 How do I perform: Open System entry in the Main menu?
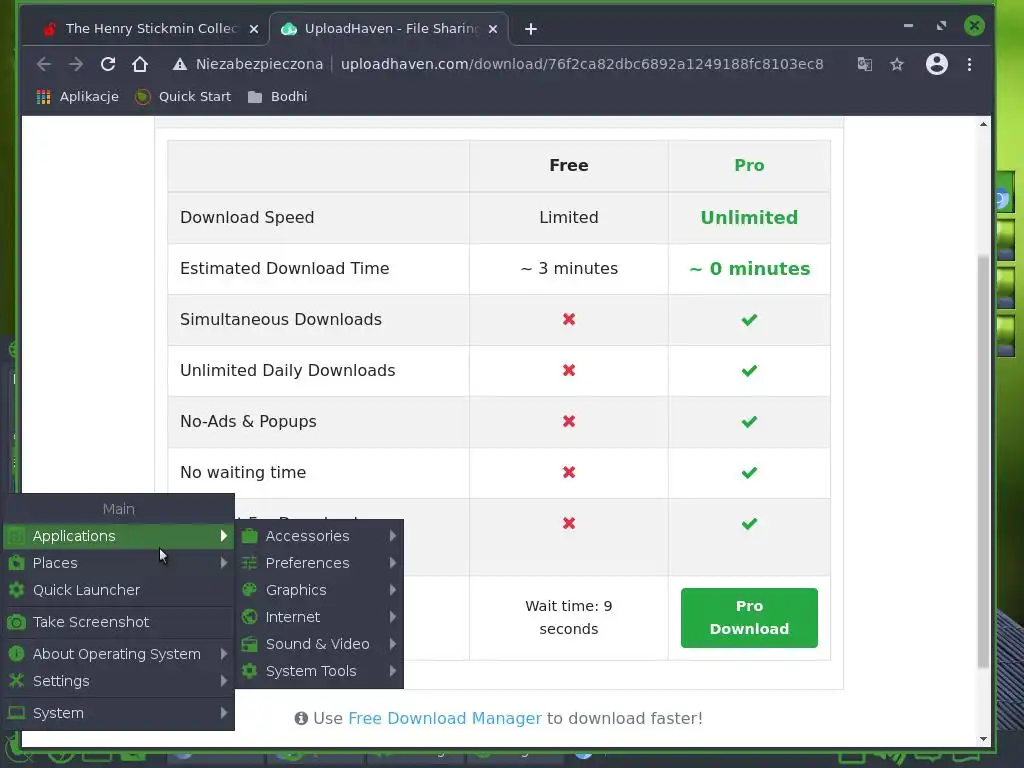point(118,712)
